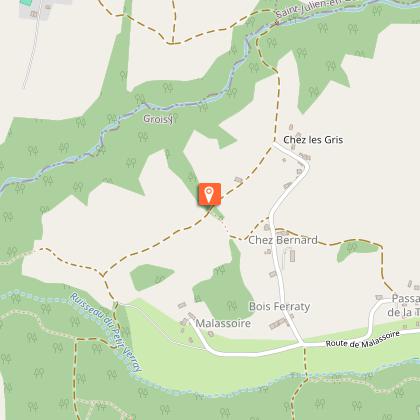Select the Chez Bernard place name
420x420 pixels.
pyautogui.click(x=283, y=240)
